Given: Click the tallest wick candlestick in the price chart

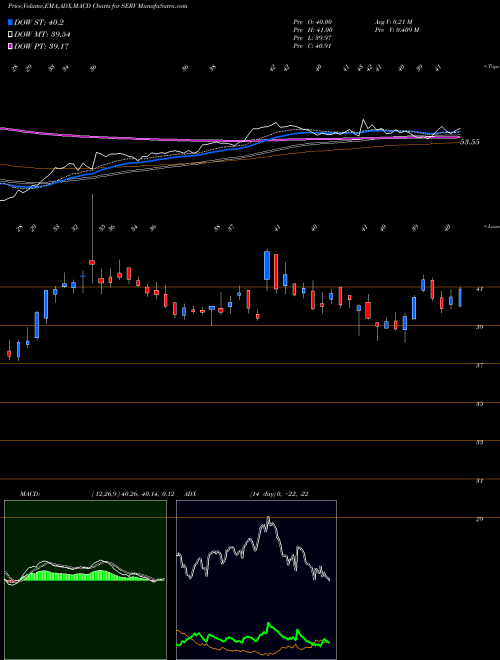Looking at the screenshot, I should click(92, 240).
